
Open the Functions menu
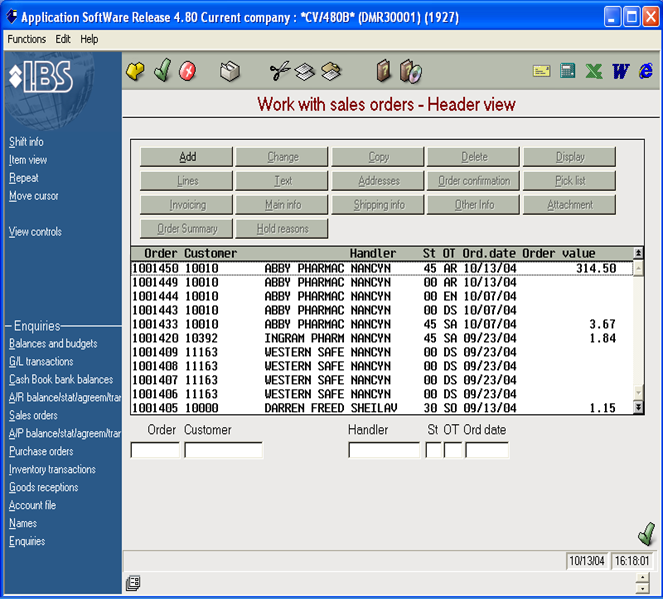27,39
